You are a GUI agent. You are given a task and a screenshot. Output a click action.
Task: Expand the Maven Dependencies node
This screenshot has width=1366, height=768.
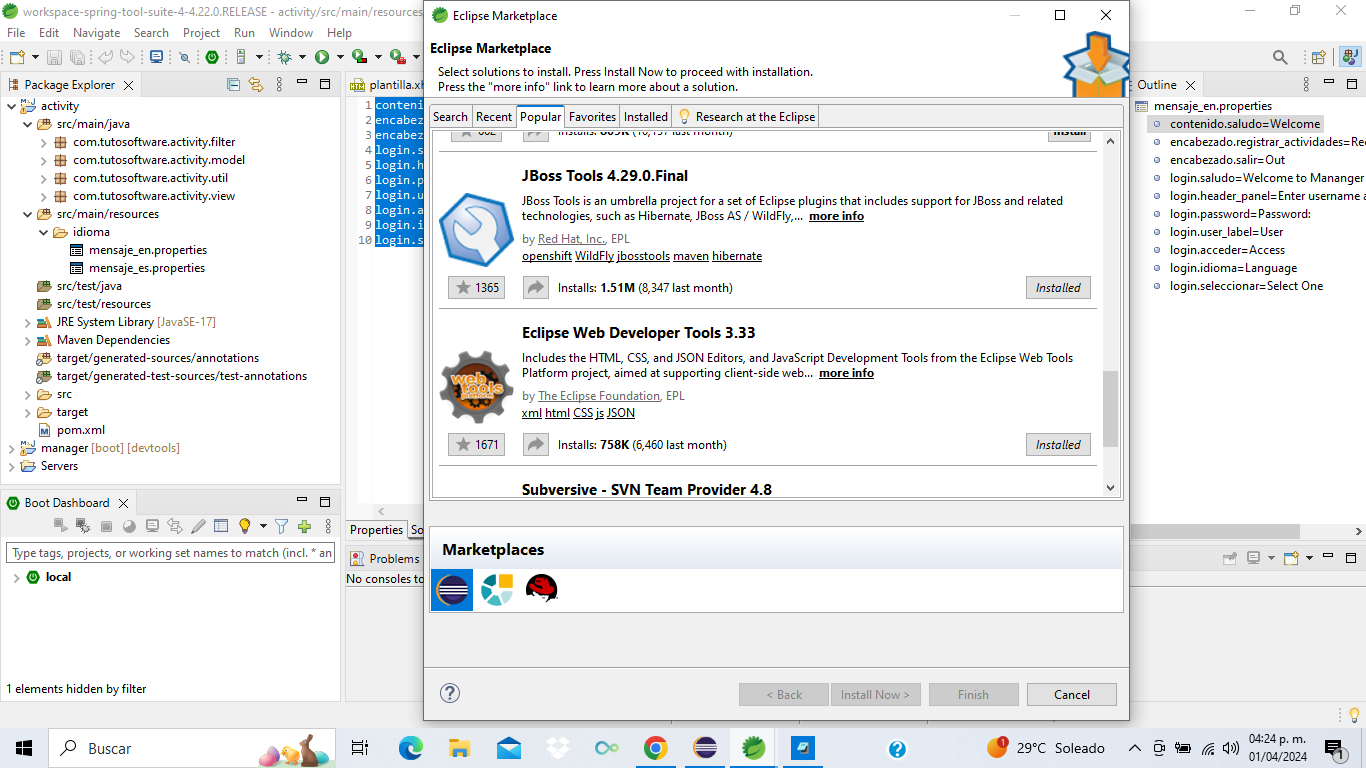[x=28, y=340]
